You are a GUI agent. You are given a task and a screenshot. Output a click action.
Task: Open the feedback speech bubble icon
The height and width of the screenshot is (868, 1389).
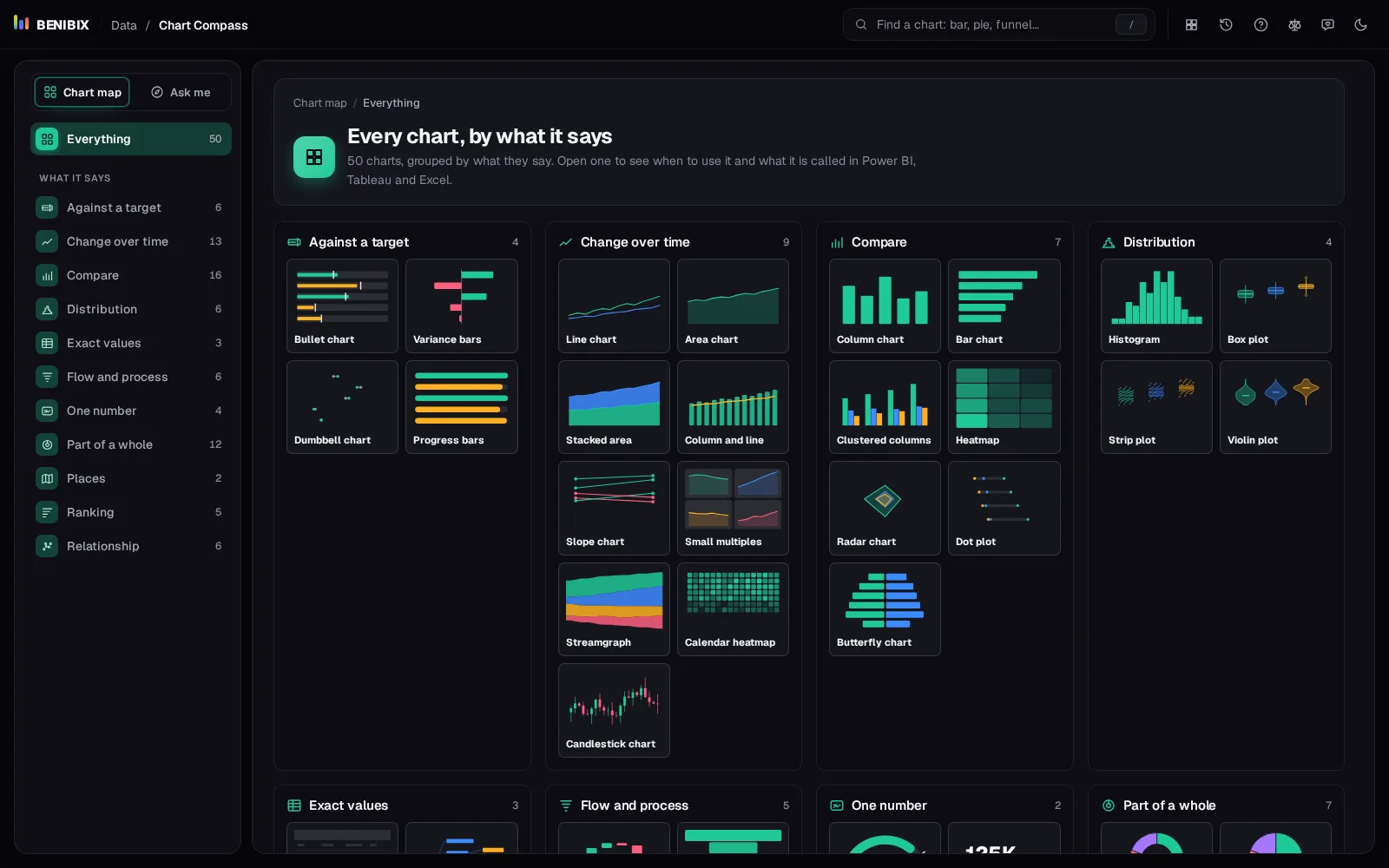(1327, 25)
